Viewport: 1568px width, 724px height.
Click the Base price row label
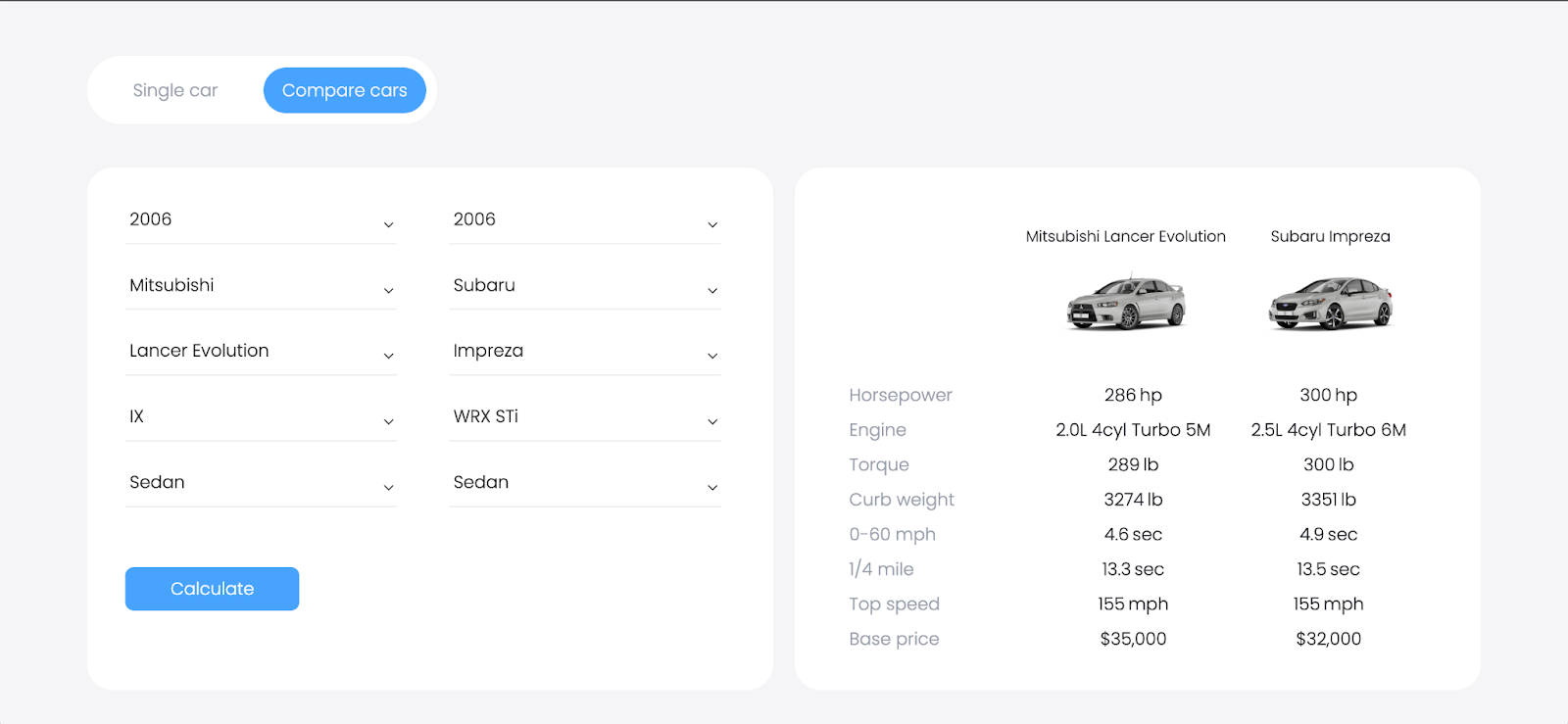[893, 638]
